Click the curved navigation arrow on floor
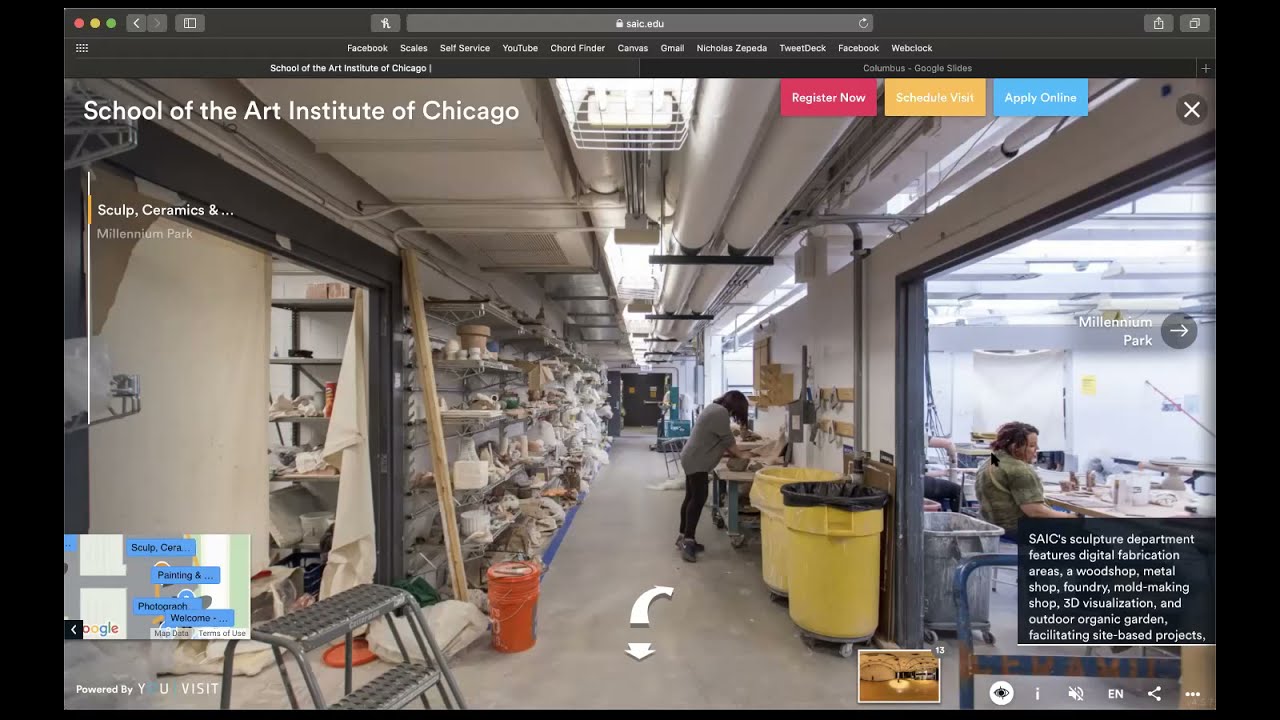Image resolution: width=1280 pixels, height=720 pixels. click(651, 606)
